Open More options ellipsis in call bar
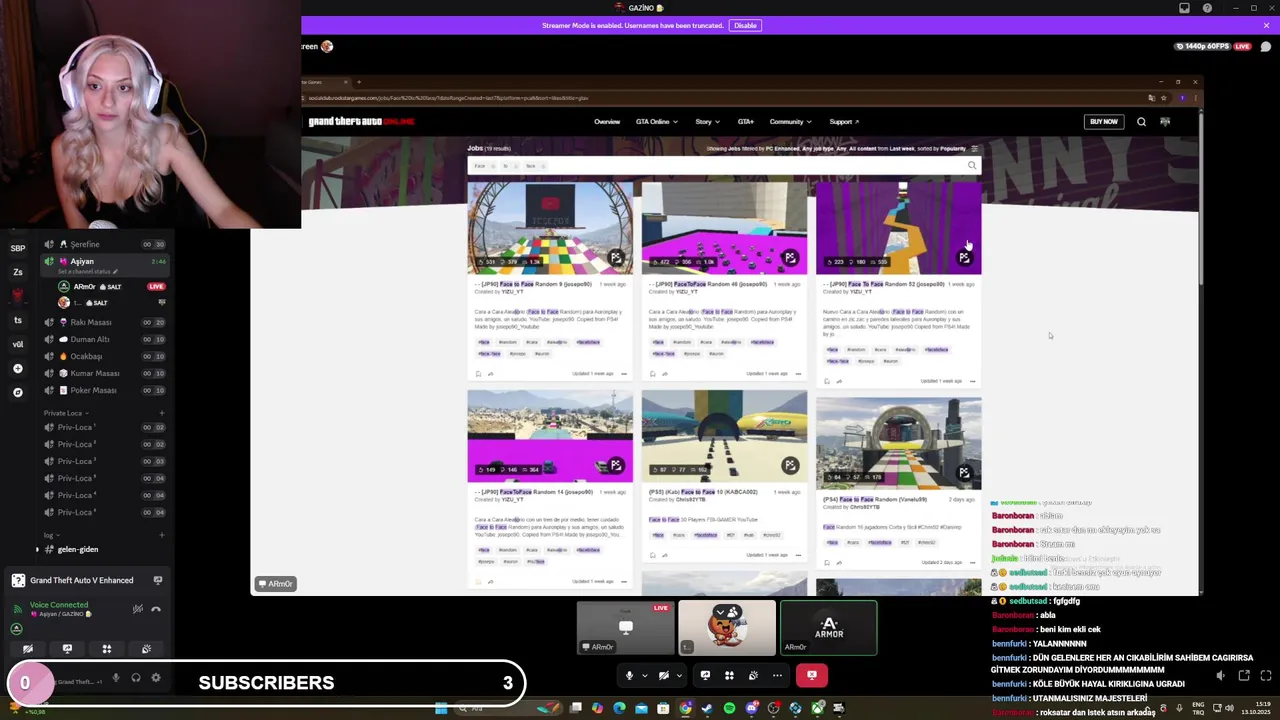 (777, 675)
